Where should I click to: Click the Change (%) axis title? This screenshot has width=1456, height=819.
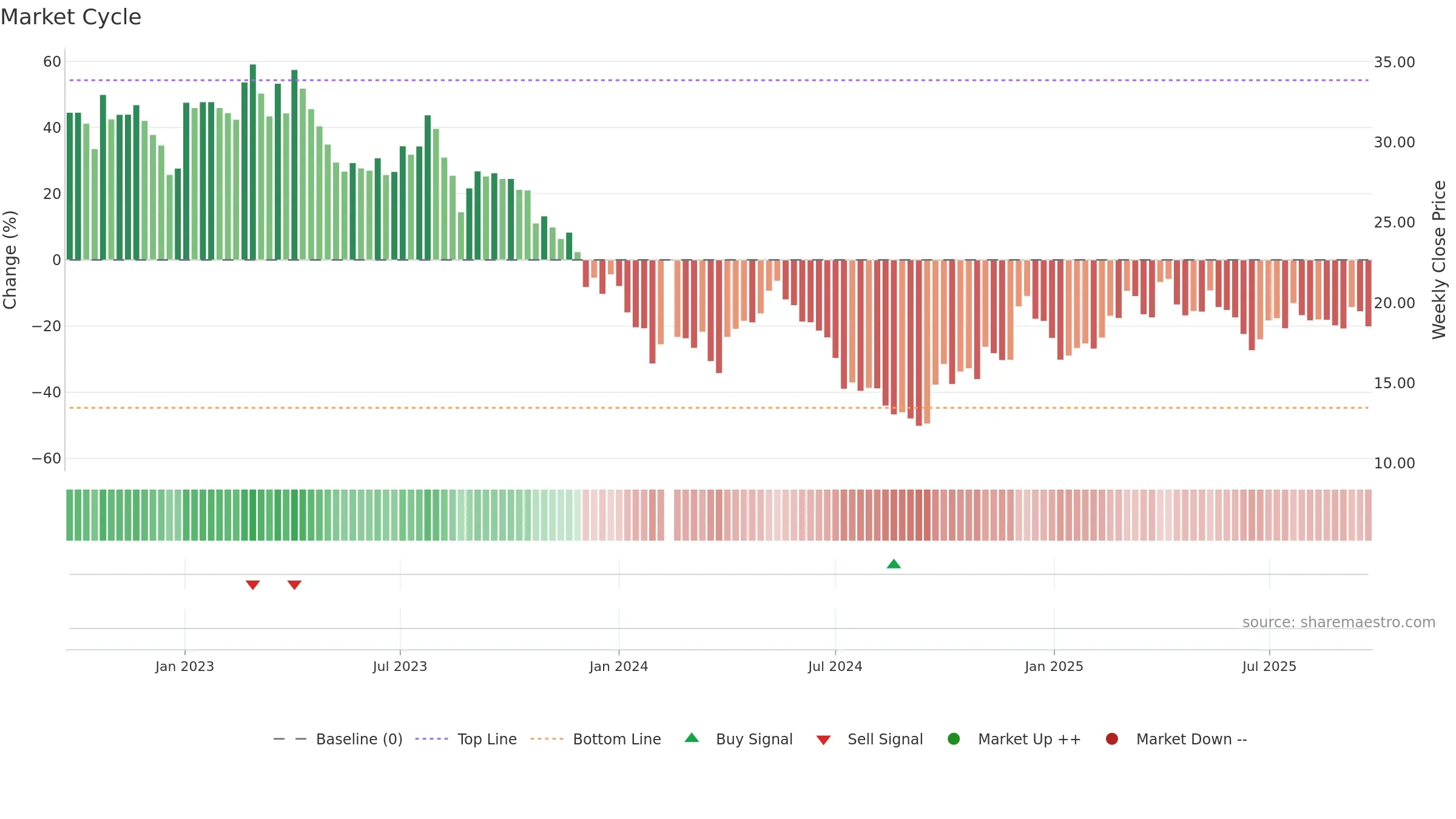[x=10, y=260]
